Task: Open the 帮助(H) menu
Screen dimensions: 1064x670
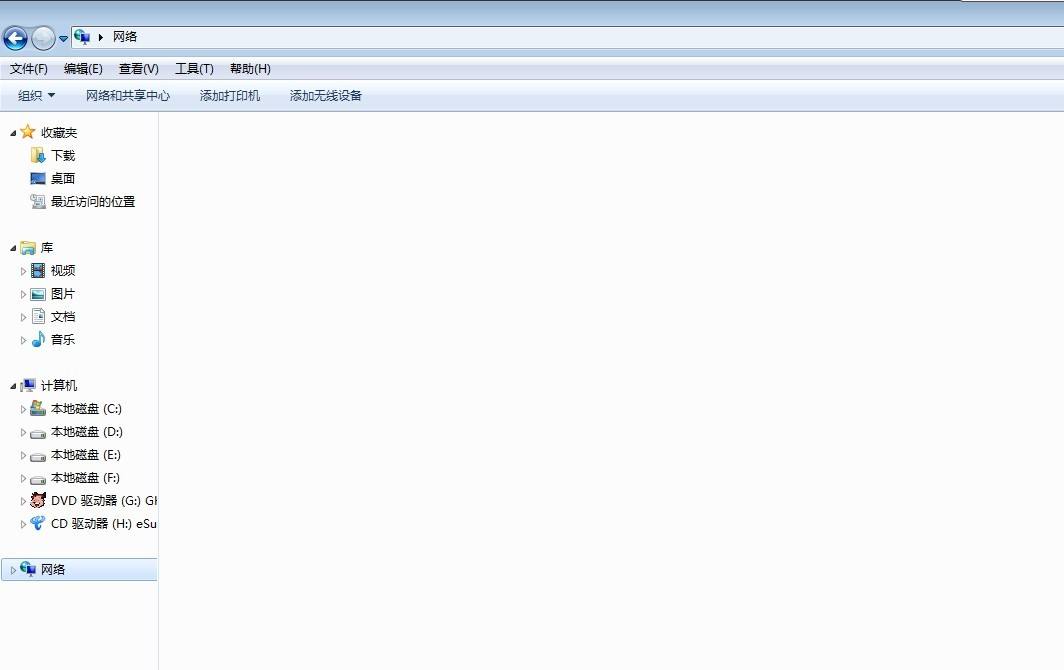Action: coord(250,69)
